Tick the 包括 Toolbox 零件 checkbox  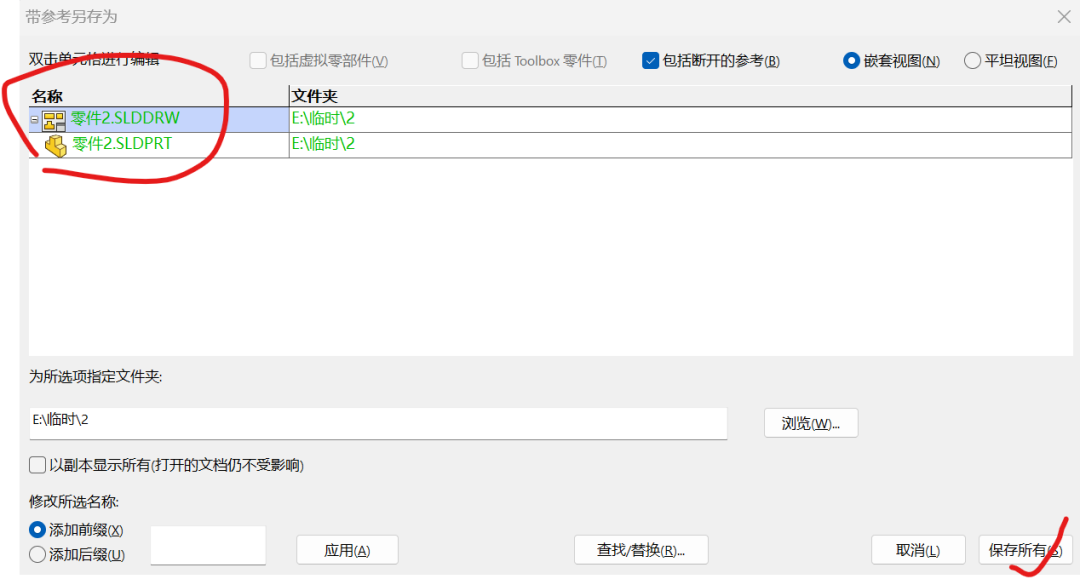(470, 61)
